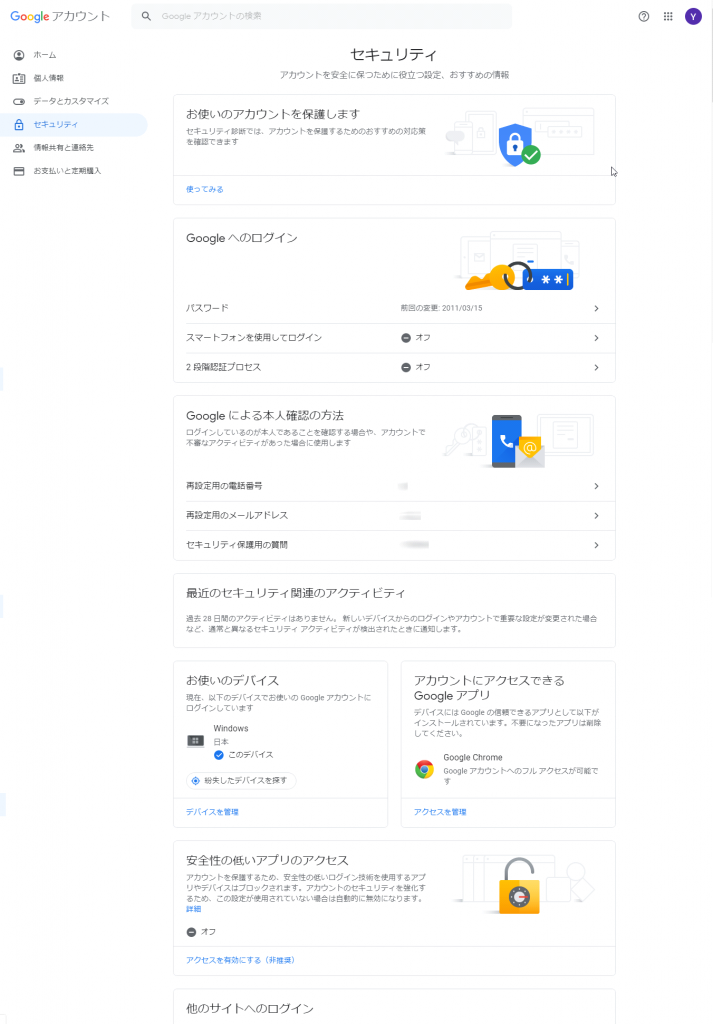This screenshot has width=713, height=1024.
Task: Click the search magnifier icon
Action: click(146, 16)
